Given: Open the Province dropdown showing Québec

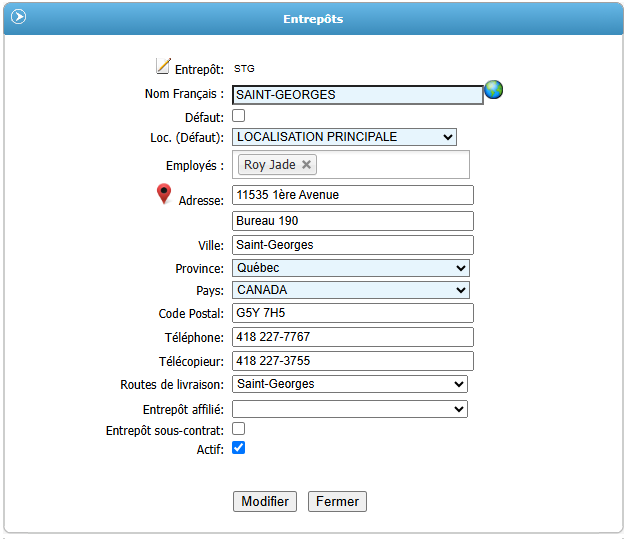Looking at the screenshot, I should 351,268.
